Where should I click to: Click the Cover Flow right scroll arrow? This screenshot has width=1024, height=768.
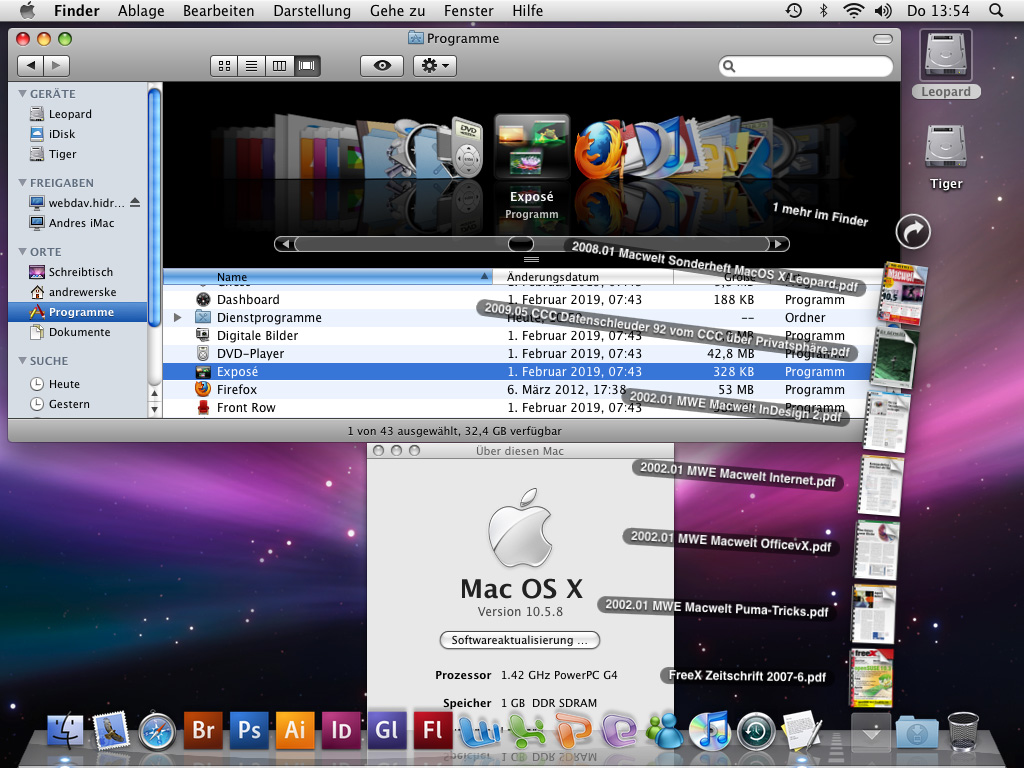pos(778,244)
